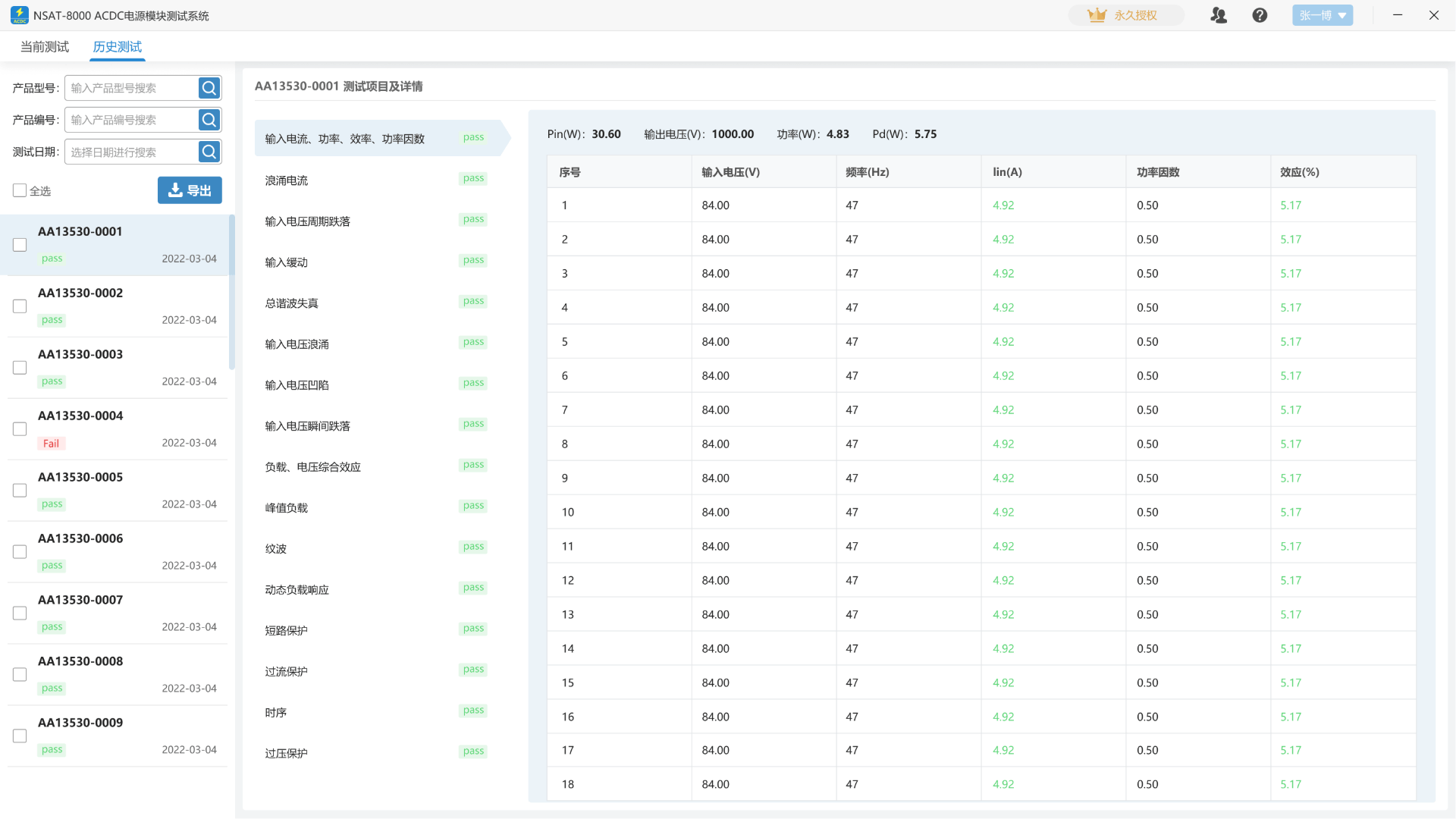Toggle the 全选 select-all checkbox

20,190
